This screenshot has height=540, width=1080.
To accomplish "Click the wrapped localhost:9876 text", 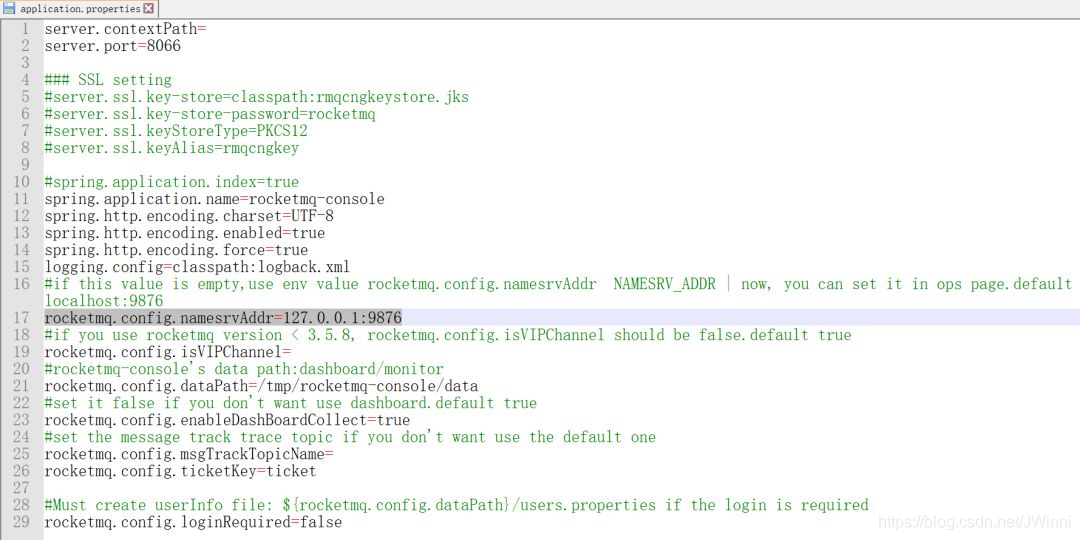I will click(104, 301).
